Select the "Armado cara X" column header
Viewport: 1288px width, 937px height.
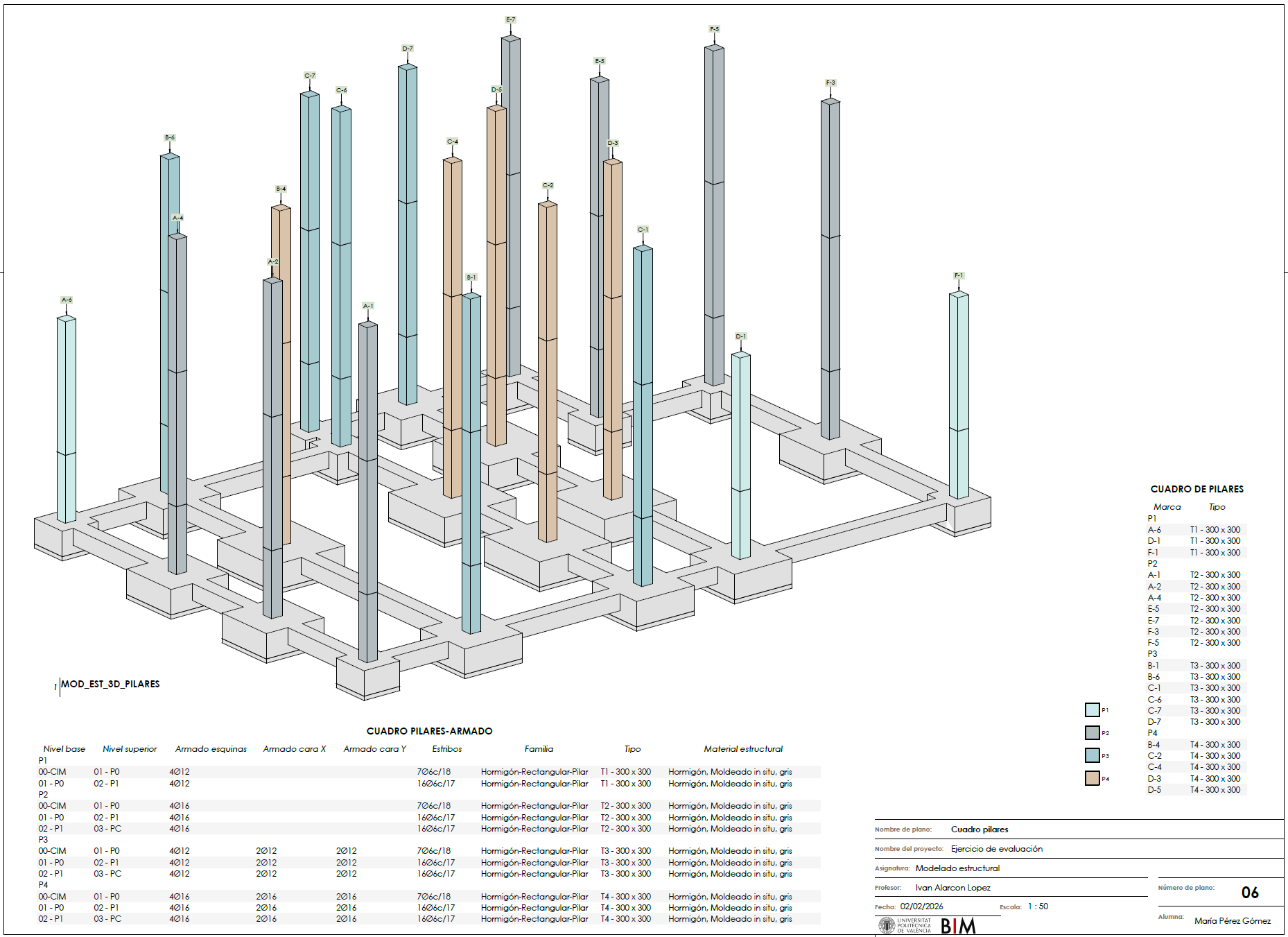pos(295,749)
